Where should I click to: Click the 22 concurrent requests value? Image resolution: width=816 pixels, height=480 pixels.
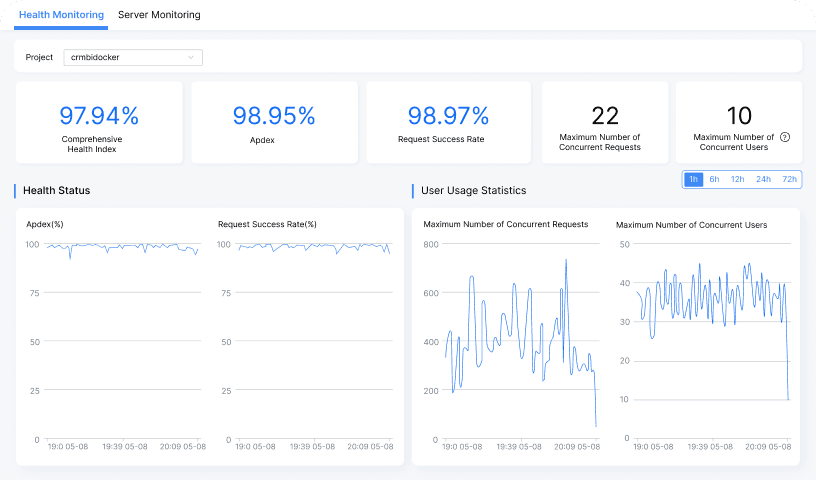pyautogui.click(x=605, y=116)
